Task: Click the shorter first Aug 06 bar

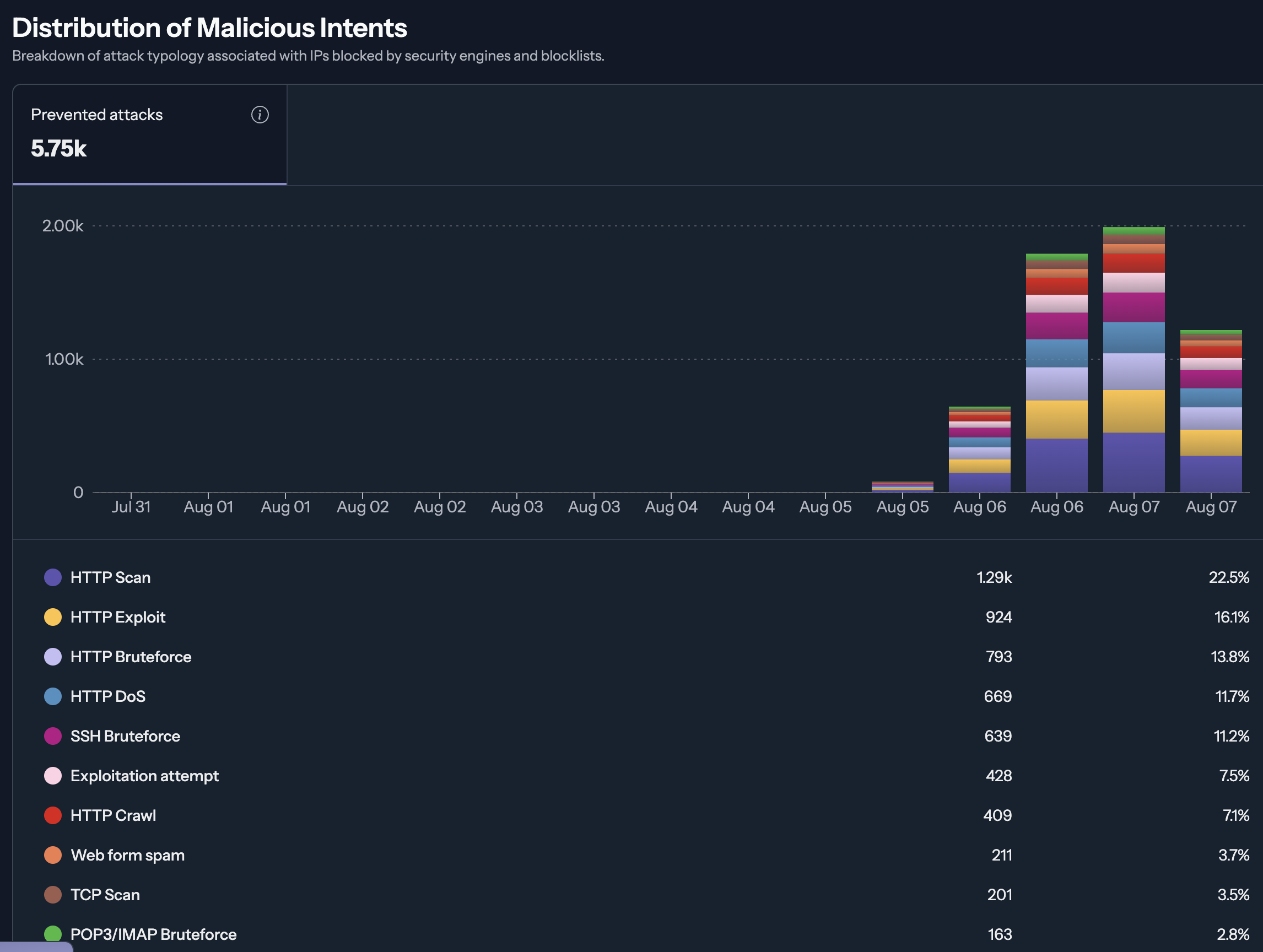Action: [979, 450]
